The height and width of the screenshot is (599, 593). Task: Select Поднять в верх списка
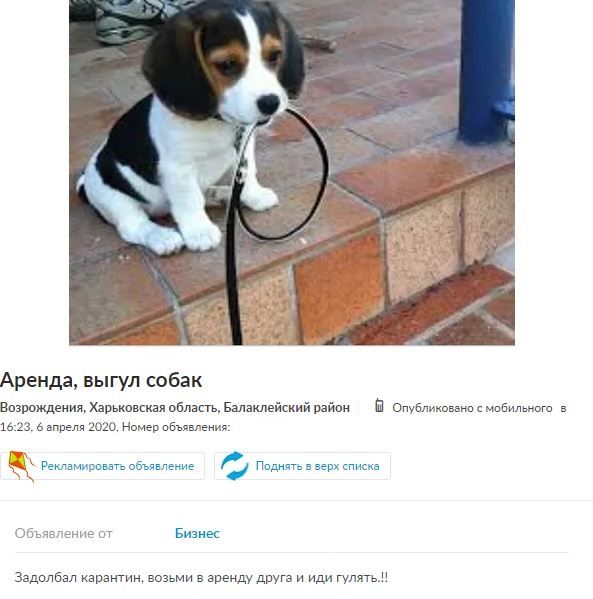318,466
